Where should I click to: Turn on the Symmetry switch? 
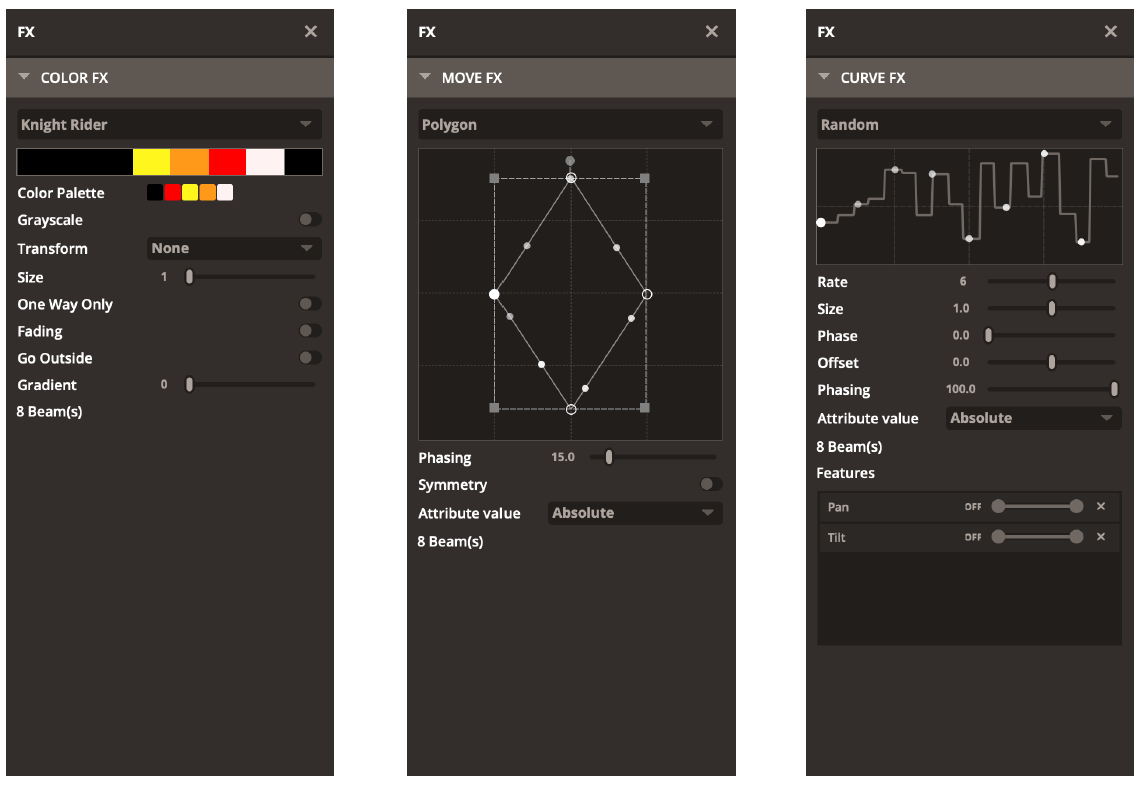click(x=710, y=484)
